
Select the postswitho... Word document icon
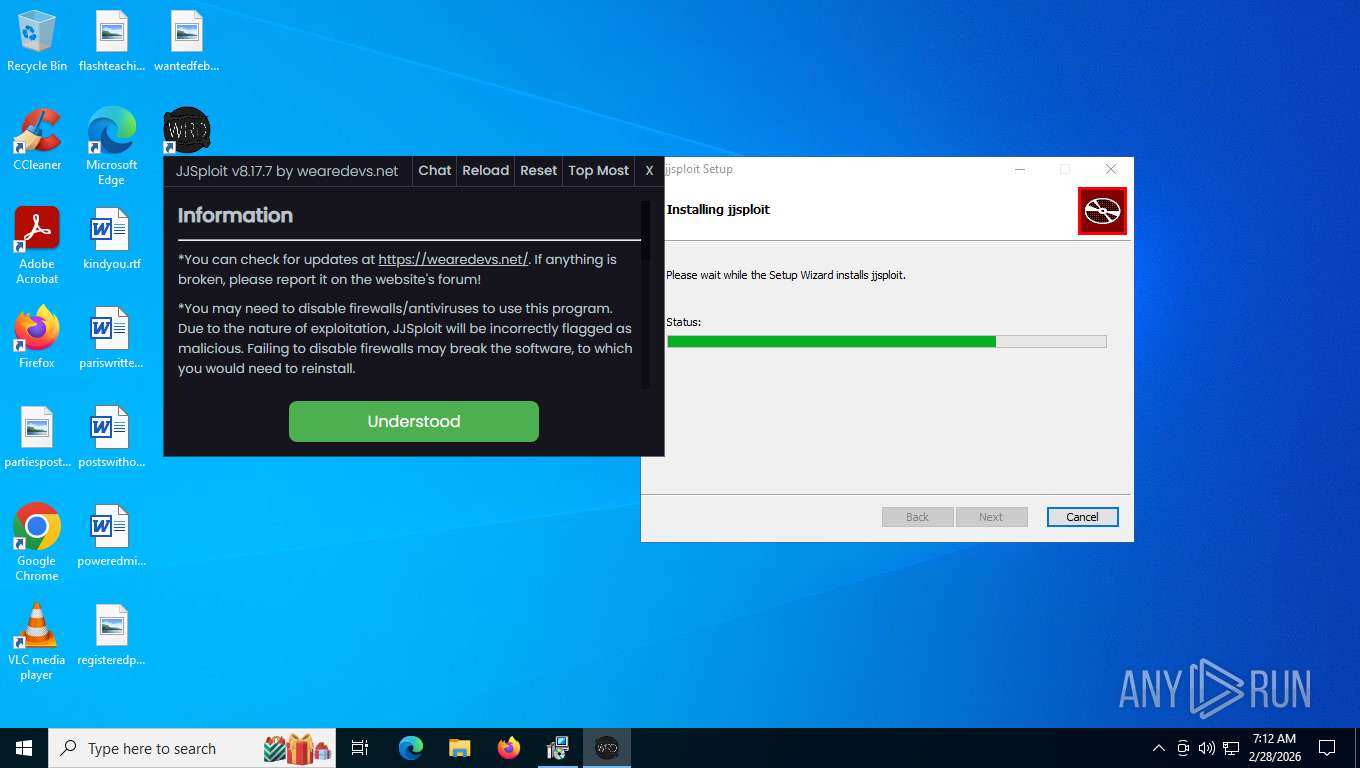[x=112, y=437]
